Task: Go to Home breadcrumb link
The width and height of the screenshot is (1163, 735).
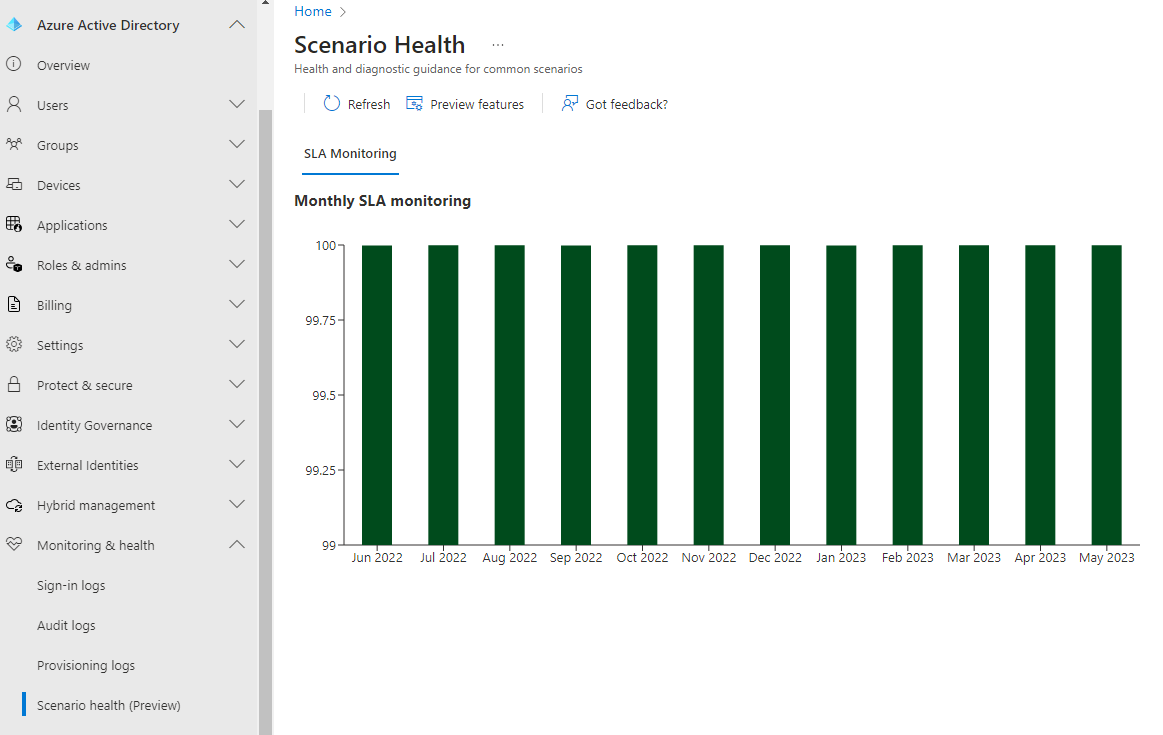Action: tap(313, 11)
